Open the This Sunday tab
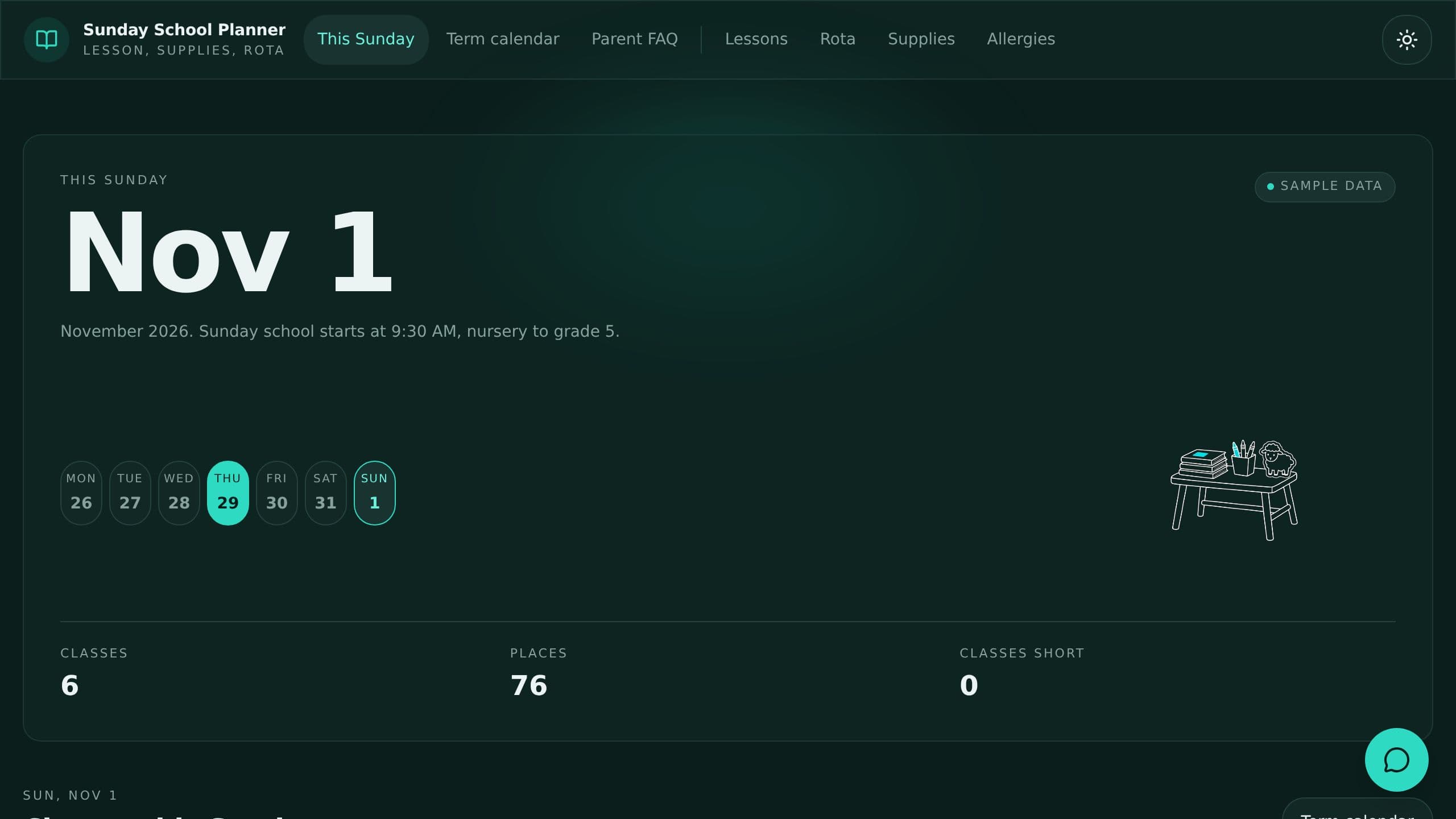1456x819 pixels. [x=366, y=39]
